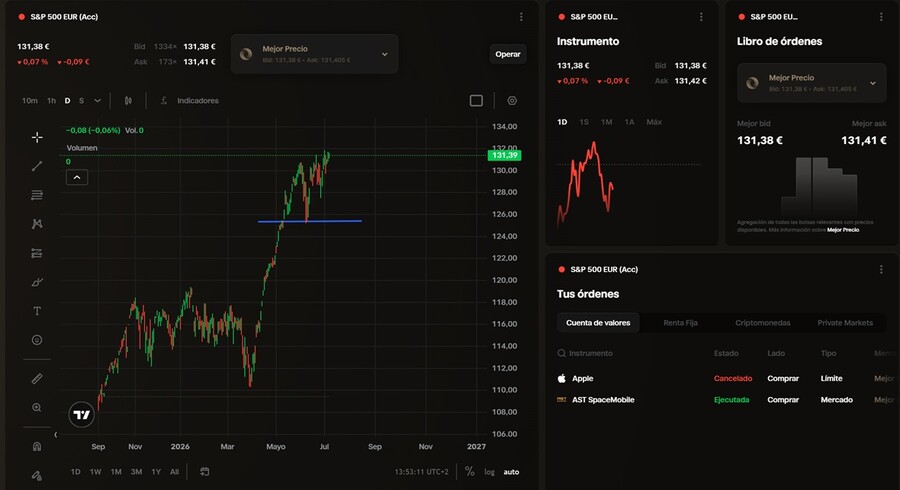Open options menu of Instrumento widget
The width and height of the screenshot is (900, 490).
point(701,17)
